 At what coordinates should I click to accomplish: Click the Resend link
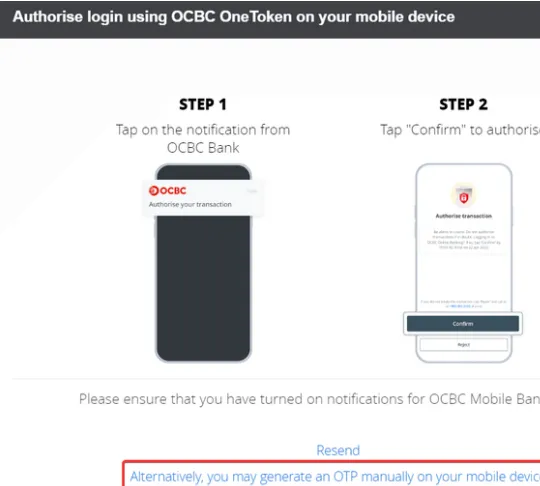[x=338, y=450]
